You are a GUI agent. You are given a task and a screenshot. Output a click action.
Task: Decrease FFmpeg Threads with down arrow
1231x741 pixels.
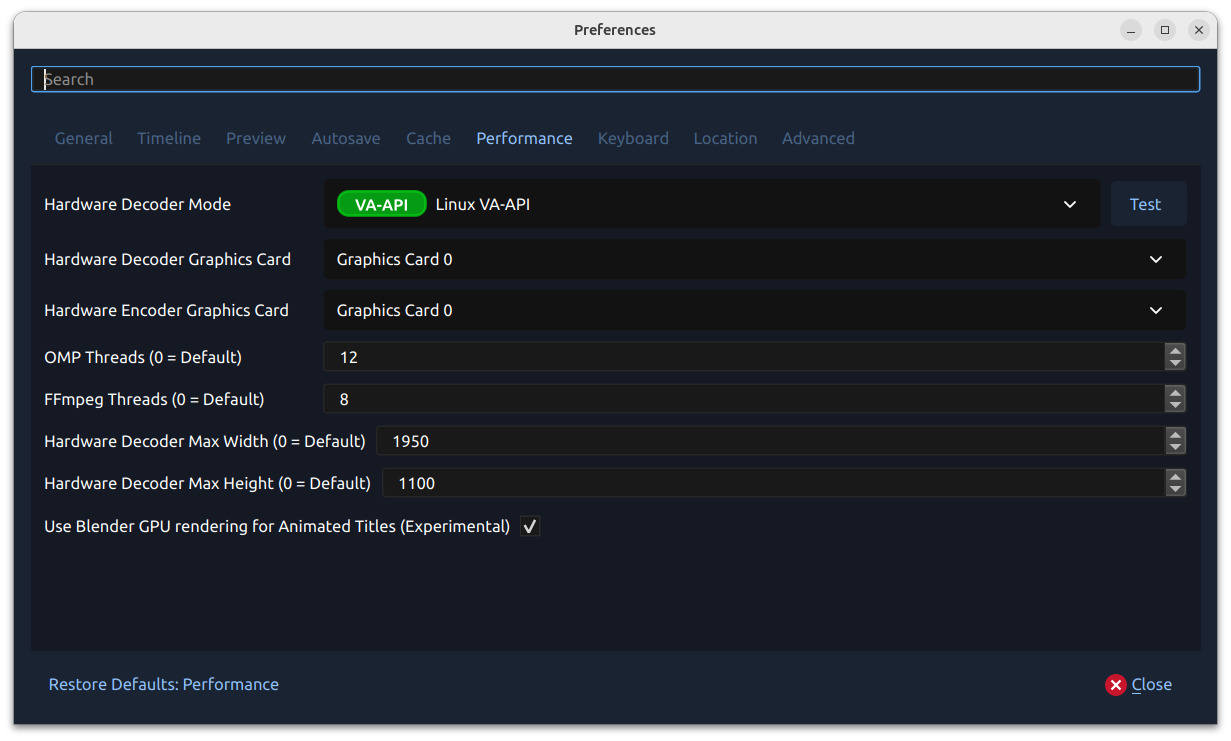(x=1176, y=406)
